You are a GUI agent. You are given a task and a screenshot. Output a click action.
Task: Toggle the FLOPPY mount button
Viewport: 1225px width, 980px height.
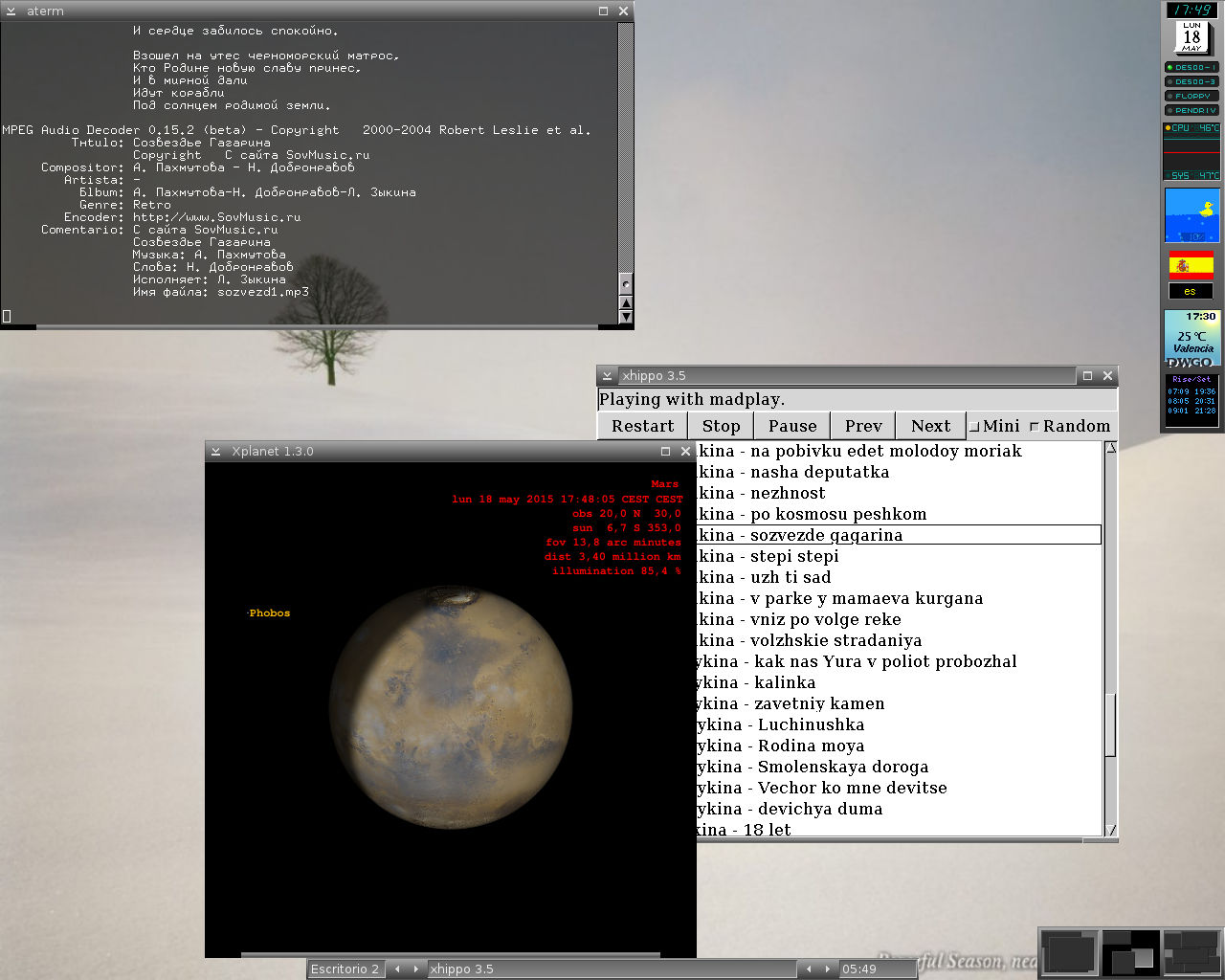[1192, 97]
